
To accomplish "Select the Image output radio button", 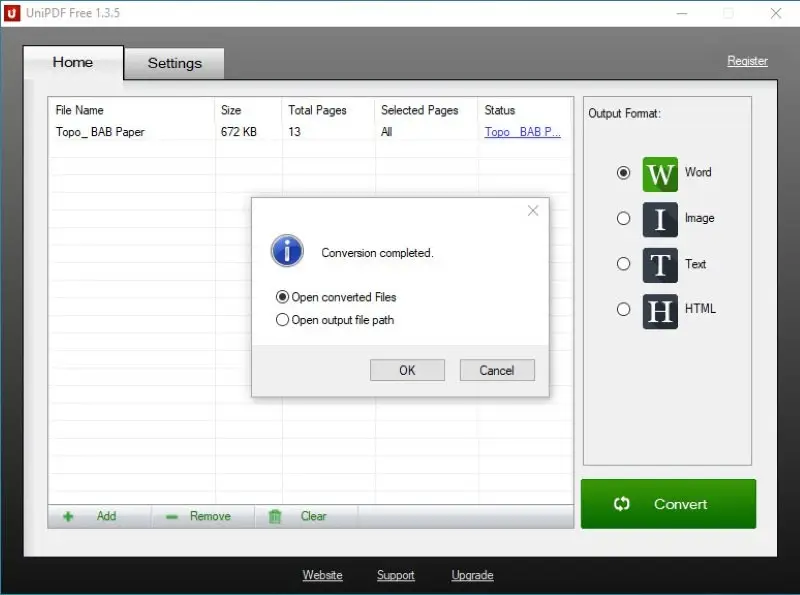I will (x=623, y=218).
